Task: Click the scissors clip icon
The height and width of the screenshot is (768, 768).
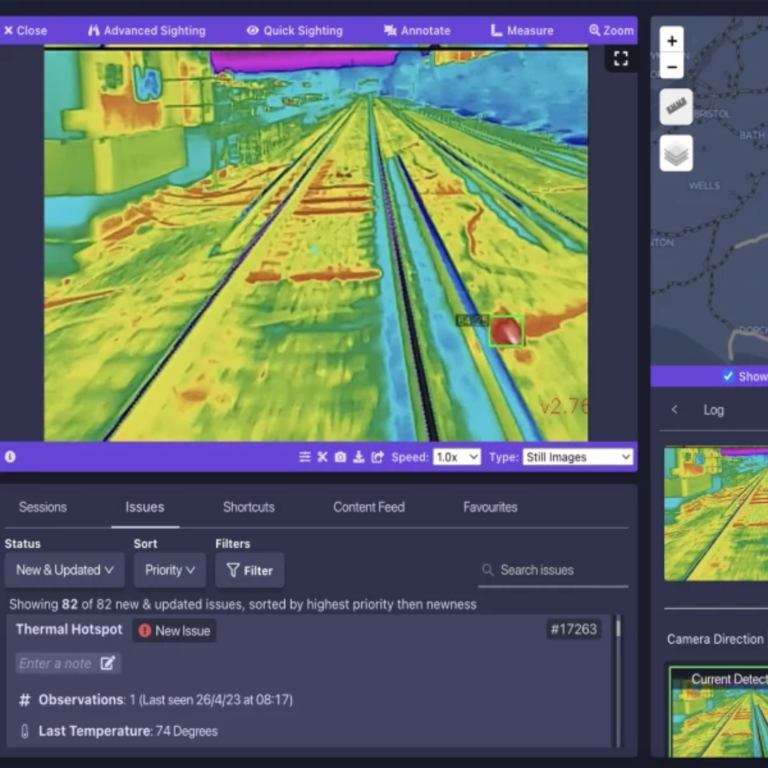Action: pyautogui.click(x=322, y=457)
